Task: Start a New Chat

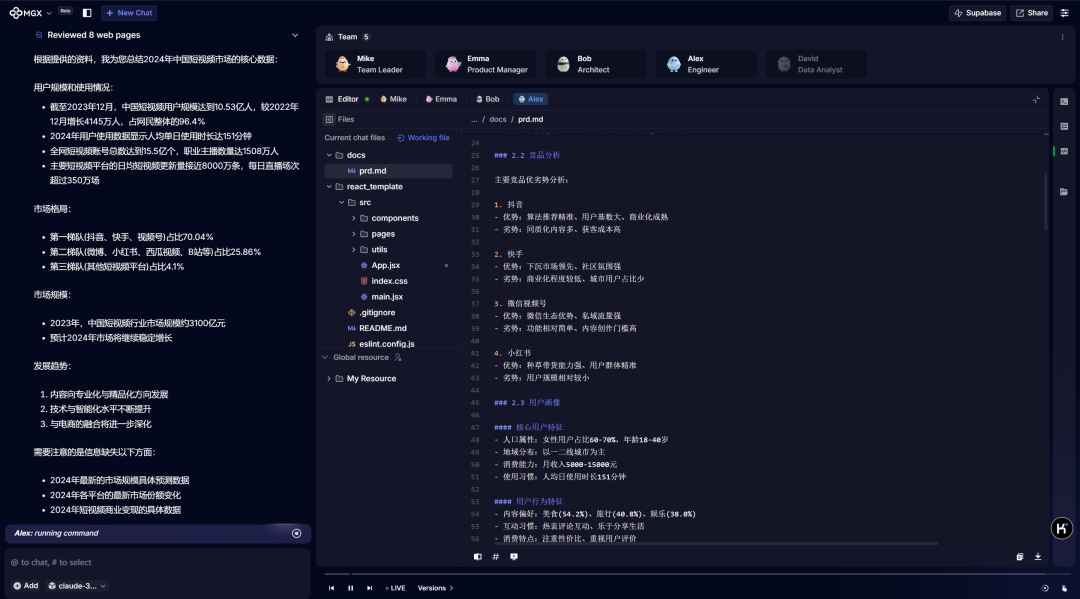Action: (x=129, y=12)
